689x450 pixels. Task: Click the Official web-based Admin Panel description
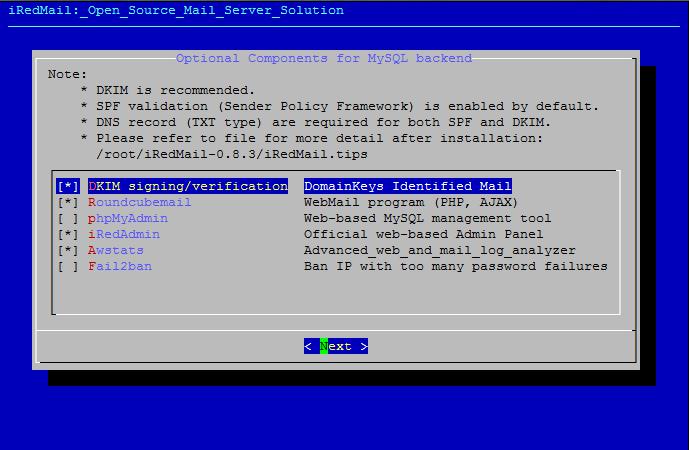coord(419,234)
